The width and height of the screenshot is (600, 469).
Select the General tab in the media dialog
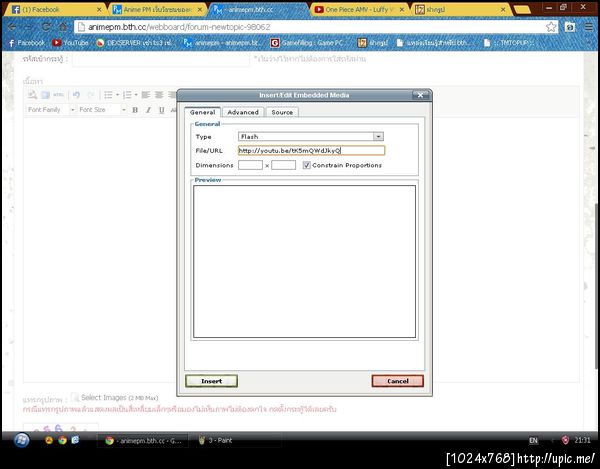(202, 112)
